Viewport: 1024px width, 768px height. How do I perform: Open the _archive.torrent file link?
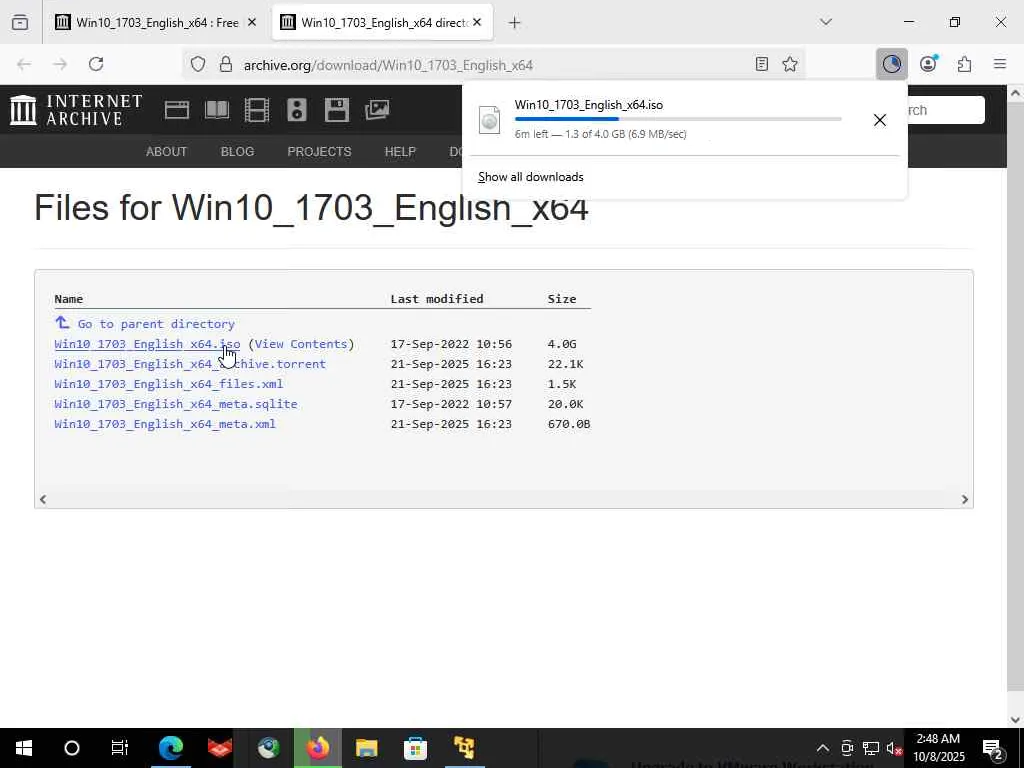point(190,364)
